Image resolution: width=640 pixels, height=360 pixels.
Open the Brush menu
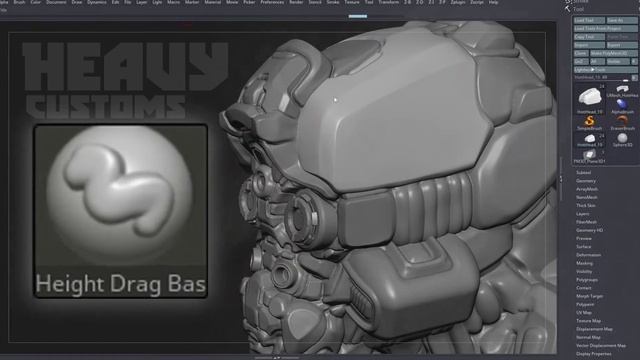(x=19, y=2)
